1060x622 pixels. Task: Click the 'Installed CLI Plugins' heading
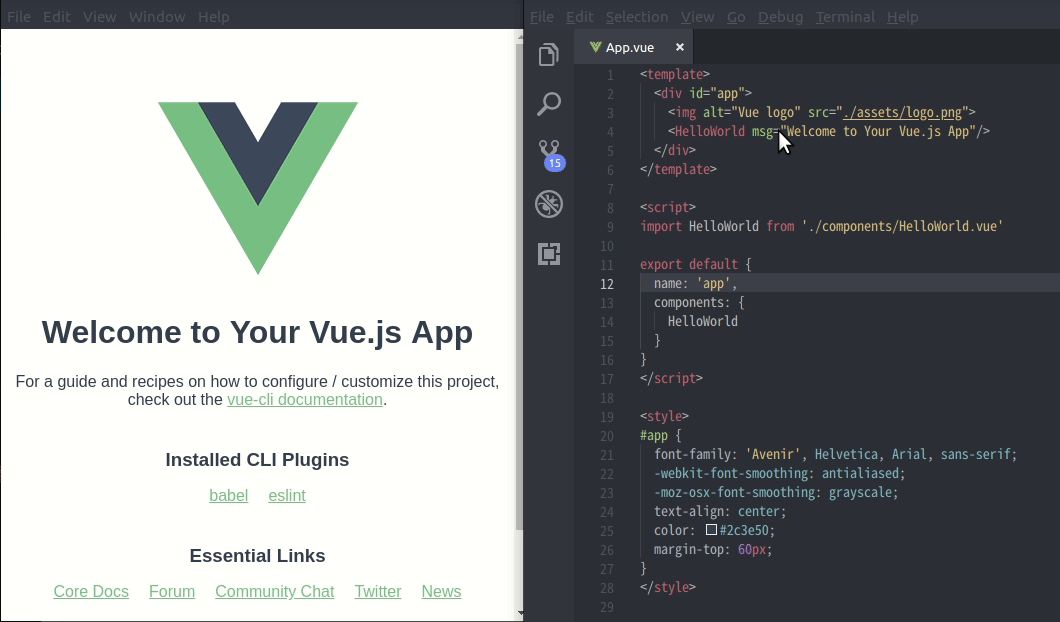pos(258,460)
